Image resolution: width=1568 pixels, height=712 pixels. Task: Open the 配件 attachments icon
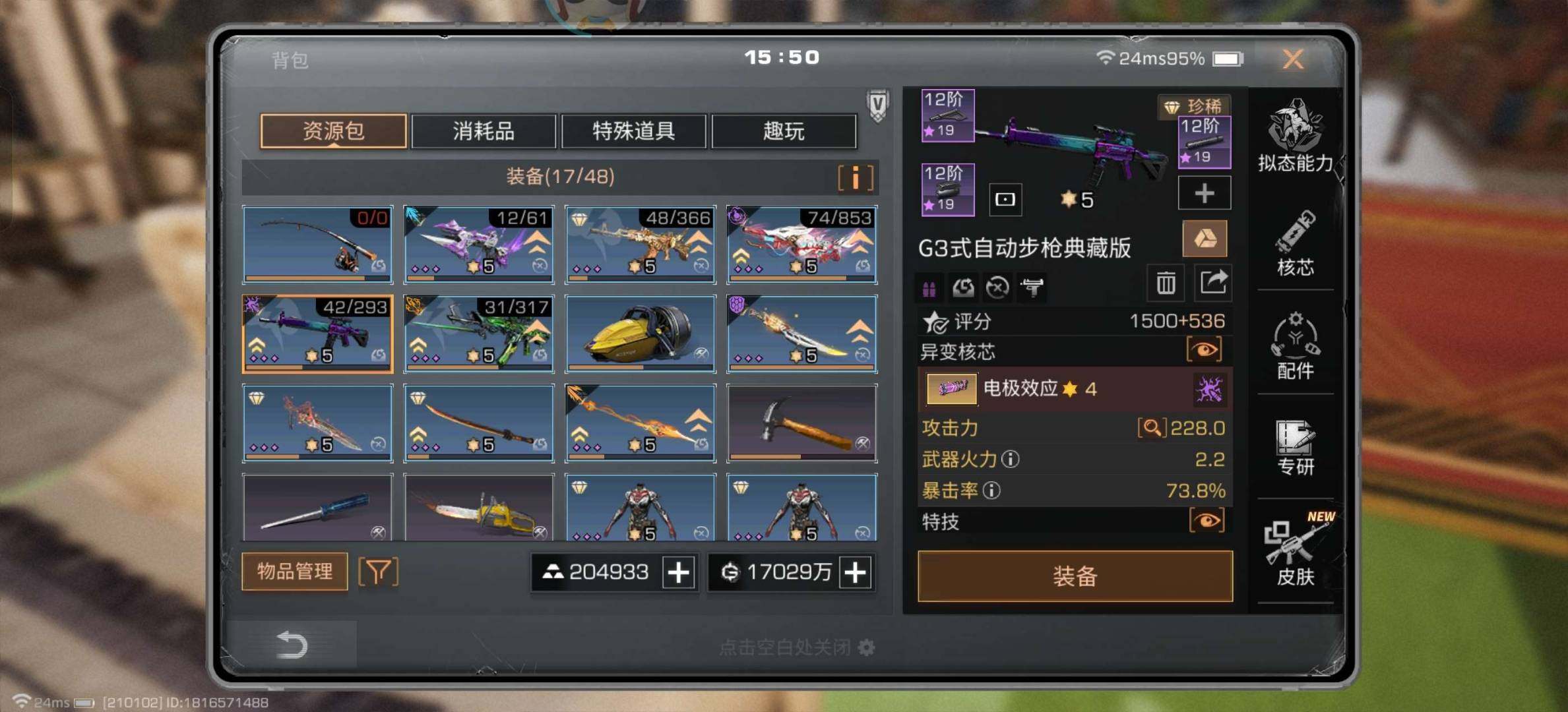(x=1295, y=345)
